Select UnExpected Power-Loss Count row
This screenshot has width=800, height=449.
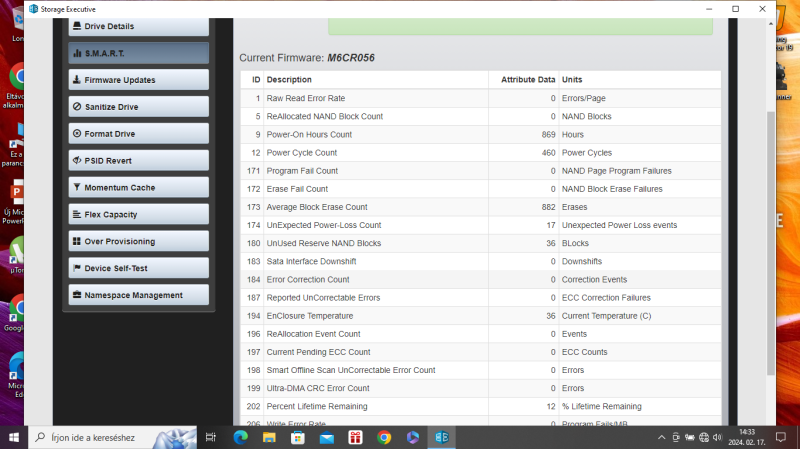pos(481,225)
